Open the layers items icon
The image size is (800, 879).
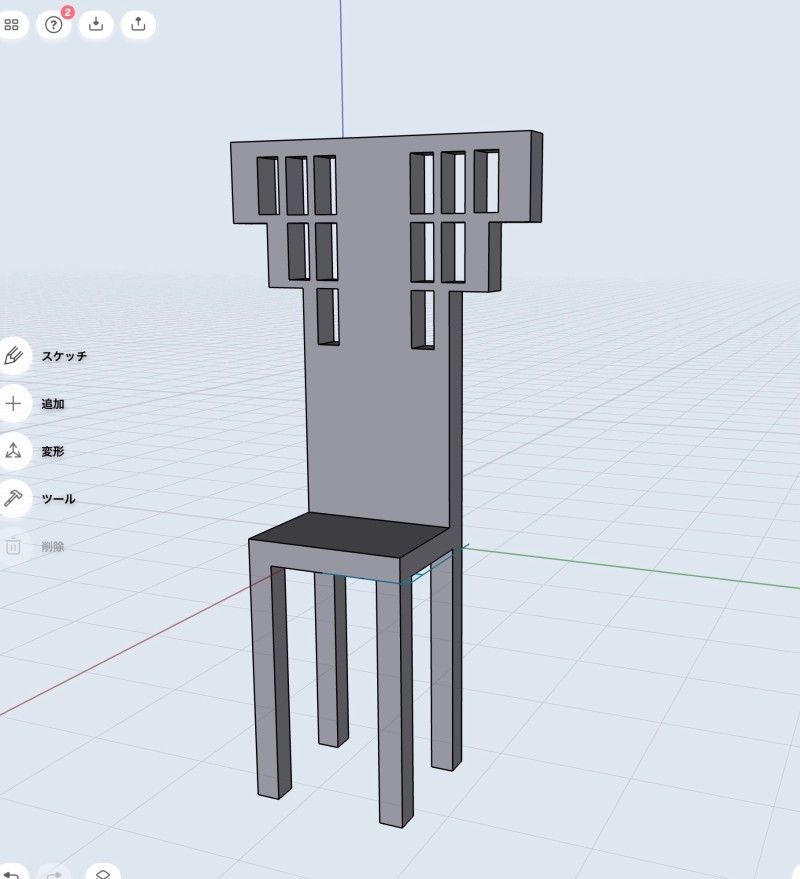pyautogui.click(x=103, y=873)
